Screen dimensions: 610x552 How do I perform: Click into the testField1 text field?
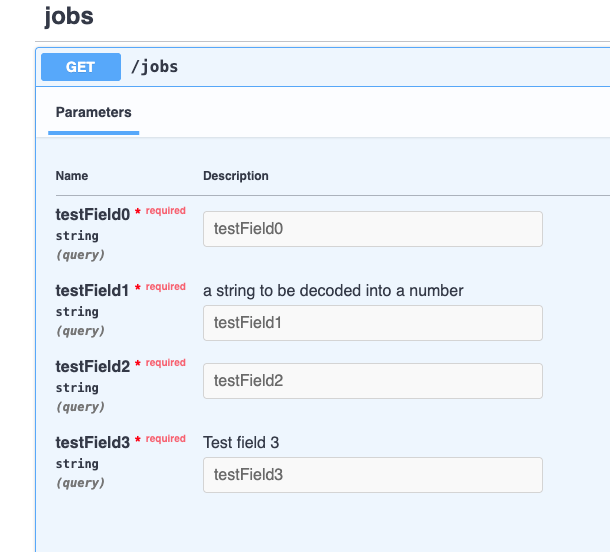[x=372, y=323]
